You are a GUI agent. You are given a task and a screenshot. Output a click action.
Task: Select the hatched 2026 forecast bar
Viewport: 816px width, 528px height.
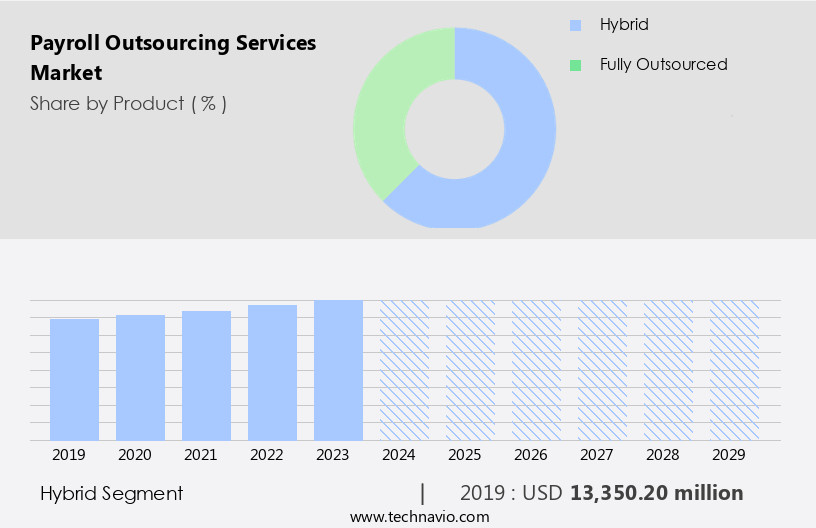tap(536, 370)
